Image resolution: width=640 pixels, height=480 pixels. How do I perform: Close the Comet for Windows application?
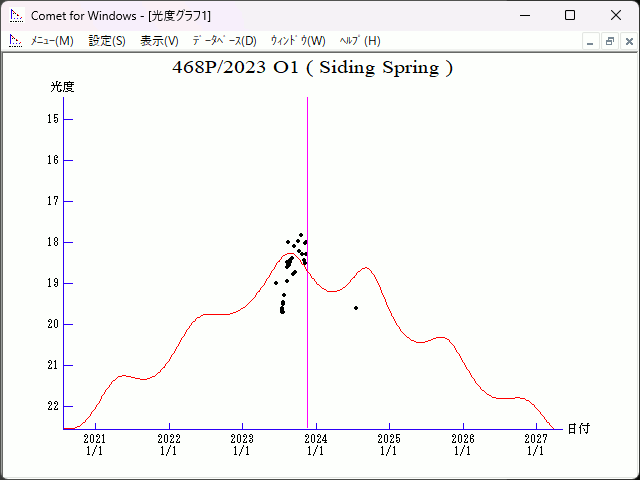(616, 15)
